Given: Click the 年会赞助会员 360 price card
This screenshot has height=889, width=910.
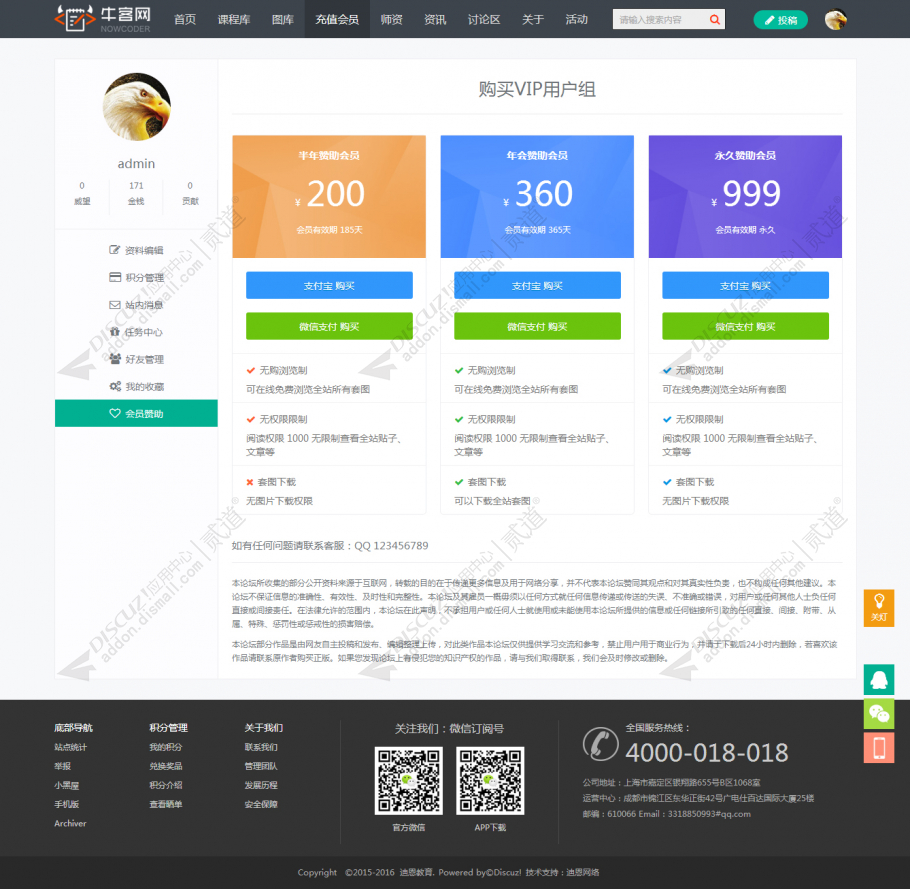Looking at the screenshot, I should tap(537, 196).
